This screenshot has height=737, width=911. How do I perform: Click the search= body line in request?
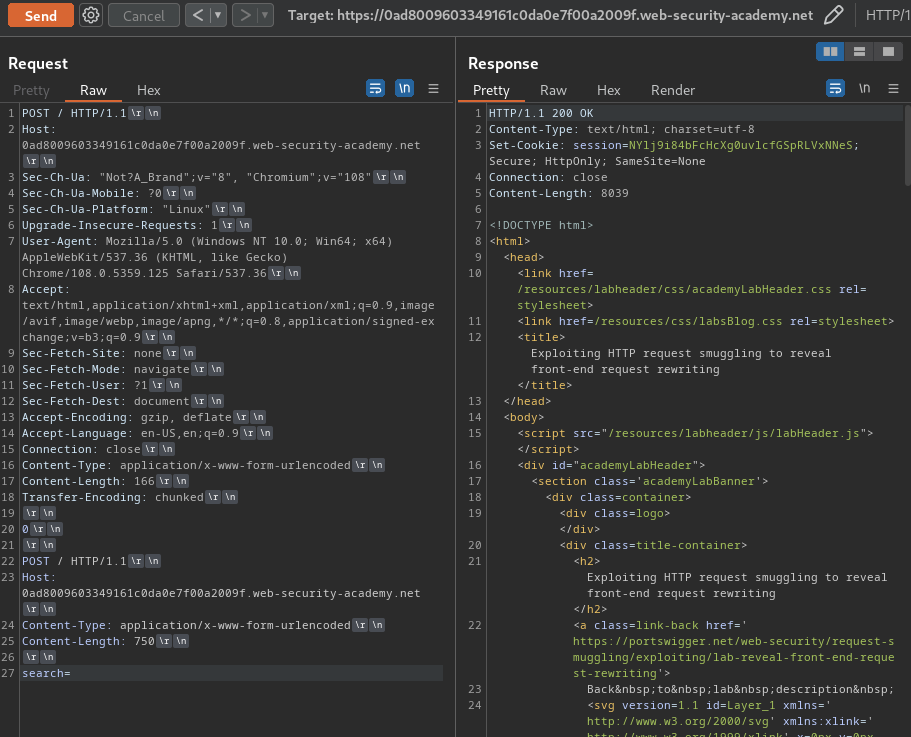tap(232, 673)
